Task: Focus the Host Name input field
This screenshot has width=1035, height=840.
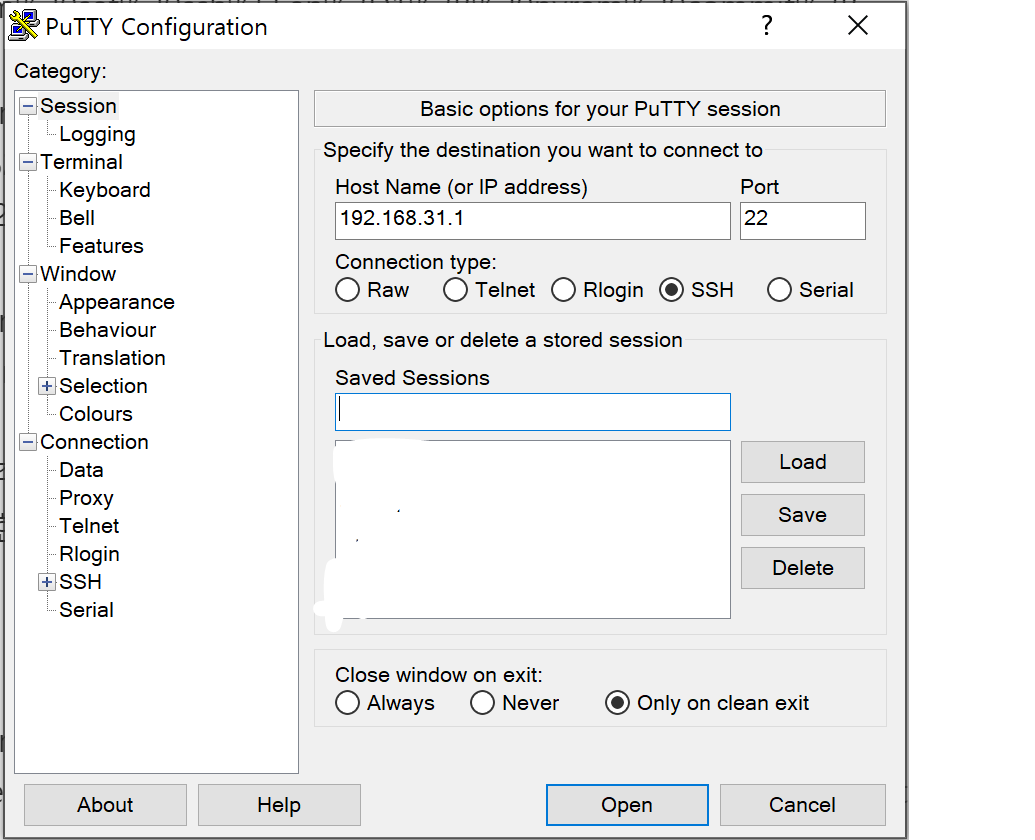Action: (x=533, y=221)
